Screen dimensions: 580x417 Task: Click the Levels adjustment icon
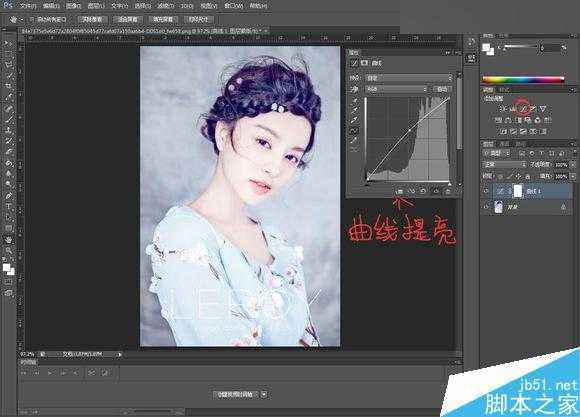(x=513, y=108)
